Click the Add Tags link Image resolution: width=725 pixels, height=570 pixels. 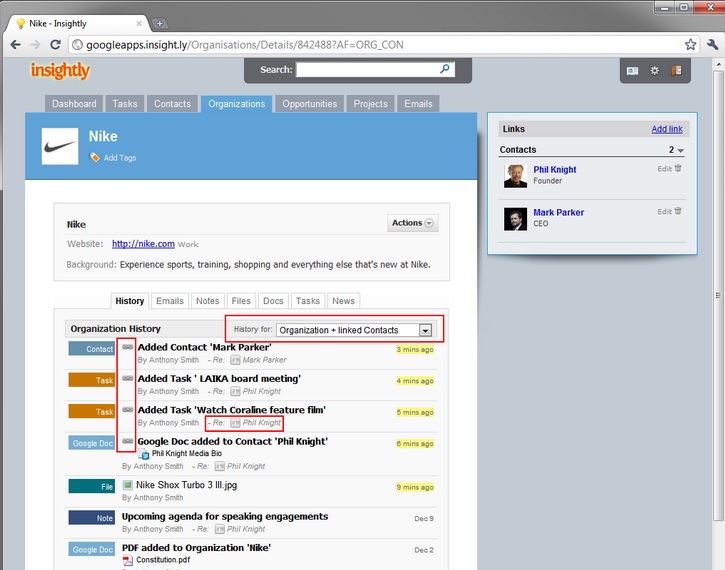click(120, 158)
